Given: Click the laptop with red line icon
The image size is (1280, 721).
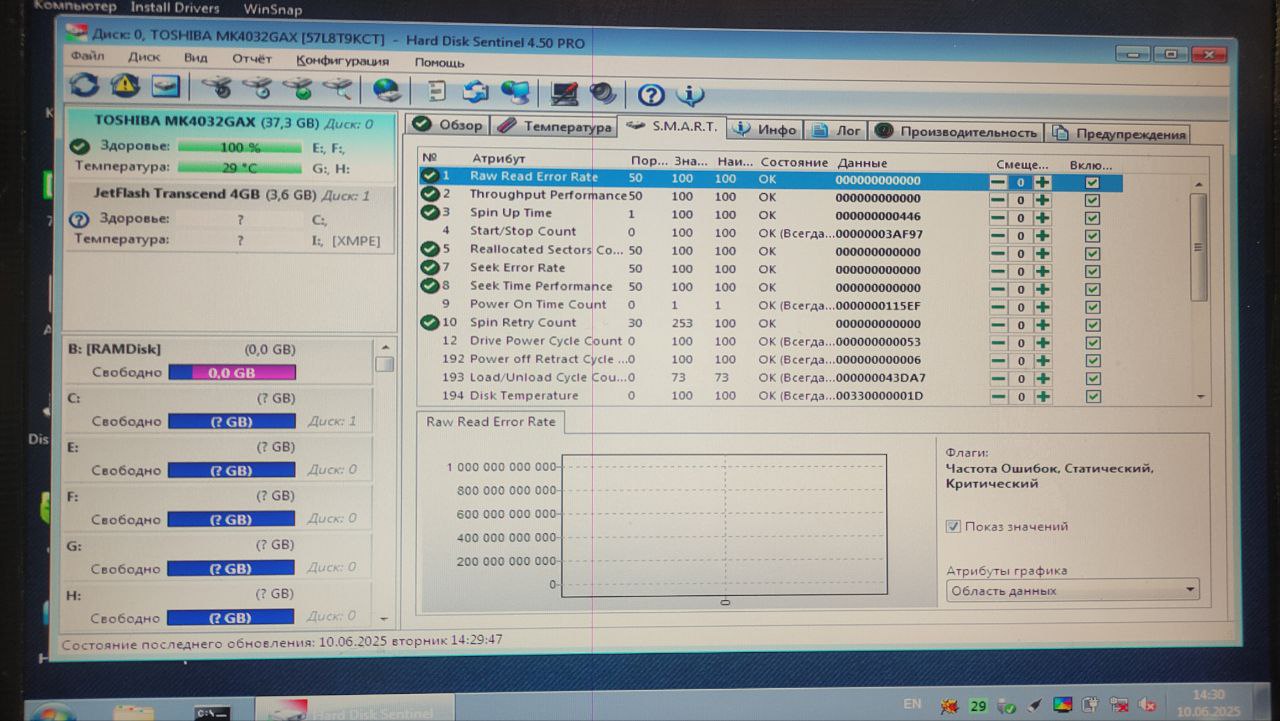Looking at the screenshot, I should (563, 93).
